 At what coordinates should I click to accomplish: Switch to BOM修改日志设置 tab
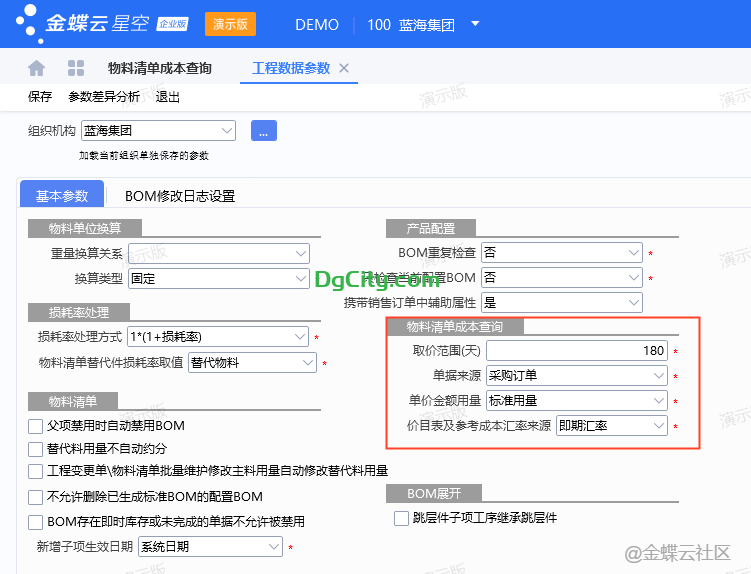pos(180,196)
